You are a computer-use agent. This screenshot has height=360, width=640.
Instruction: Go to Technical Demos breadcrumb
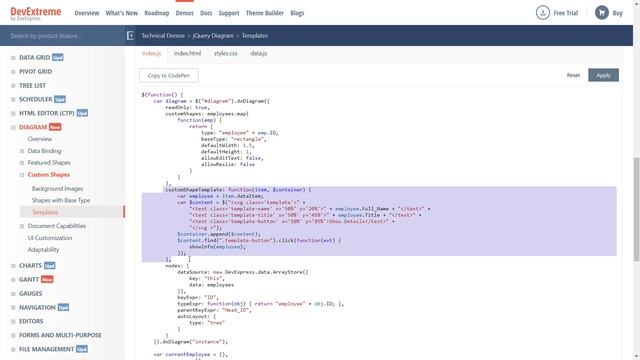[x=163, y=36]
